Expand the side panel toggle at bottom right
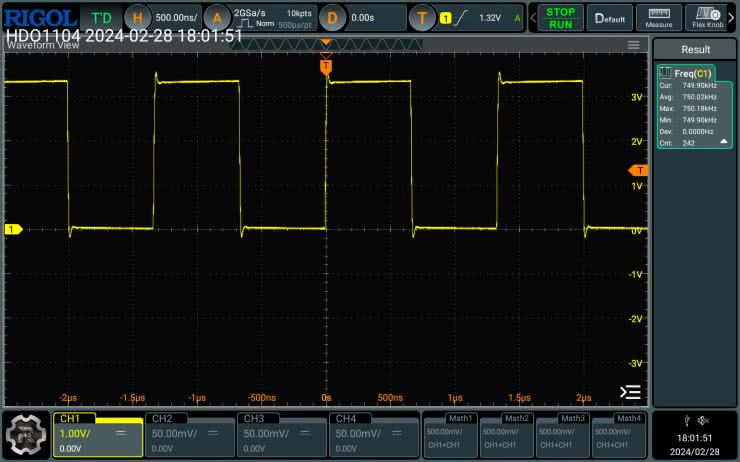This screenshot has height=462, width=740. pos(630,391)
